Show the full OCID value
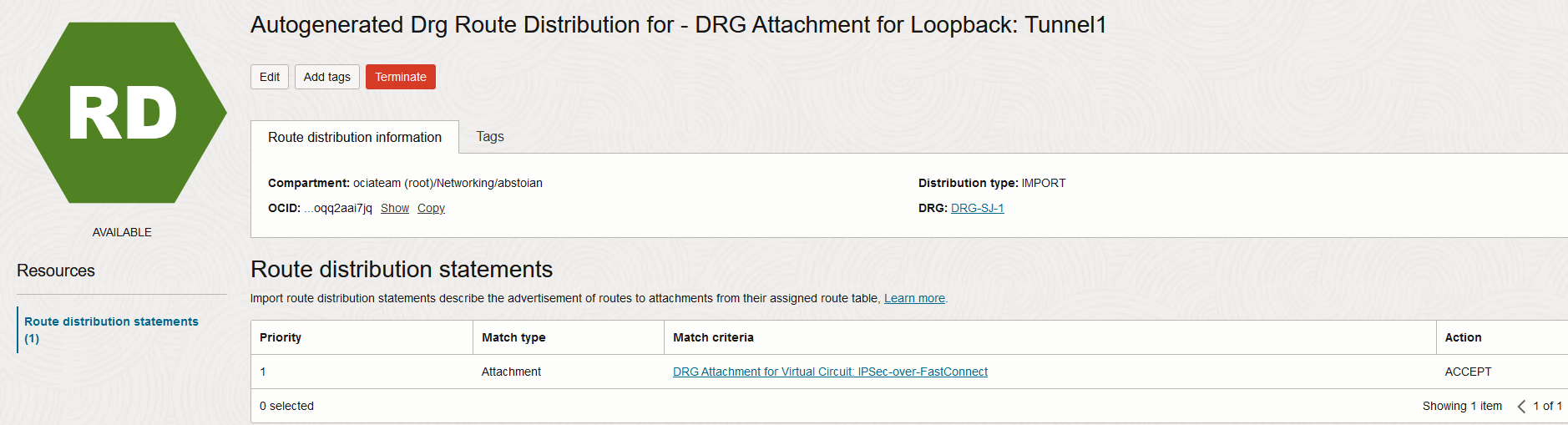Screen dimensions: 1568x425 point(395,209)
